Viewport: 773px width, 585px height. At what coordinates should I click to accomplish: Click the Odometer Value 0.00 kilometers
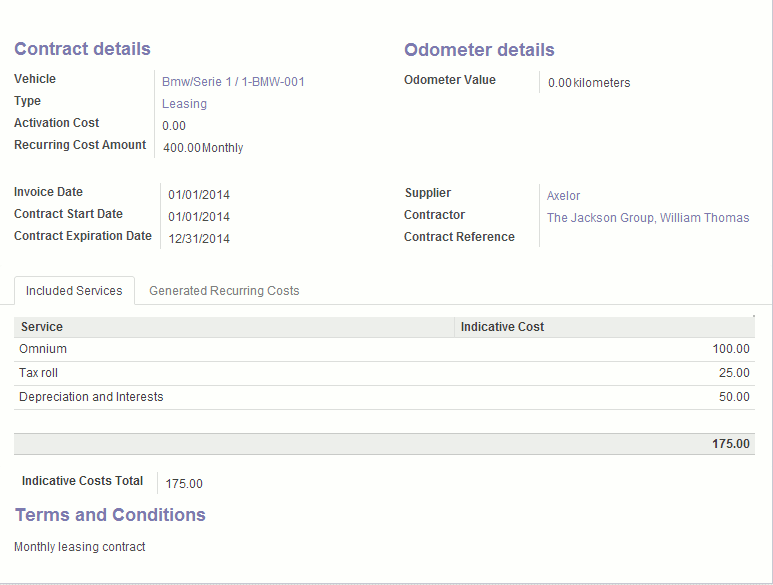coord(589,83)
